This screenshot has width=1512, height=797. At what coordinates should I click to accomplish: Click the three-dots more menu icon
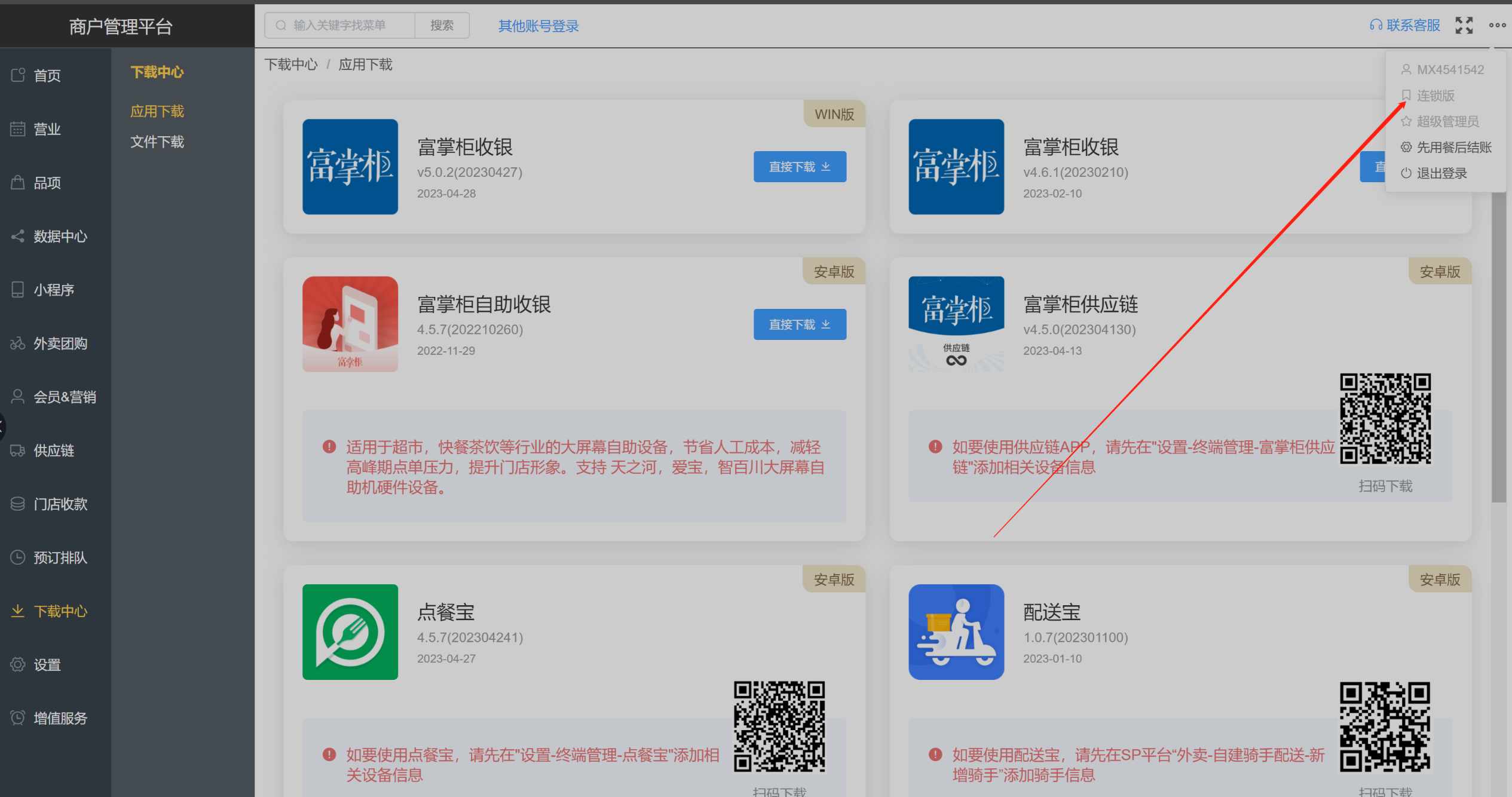[1497, 25]
